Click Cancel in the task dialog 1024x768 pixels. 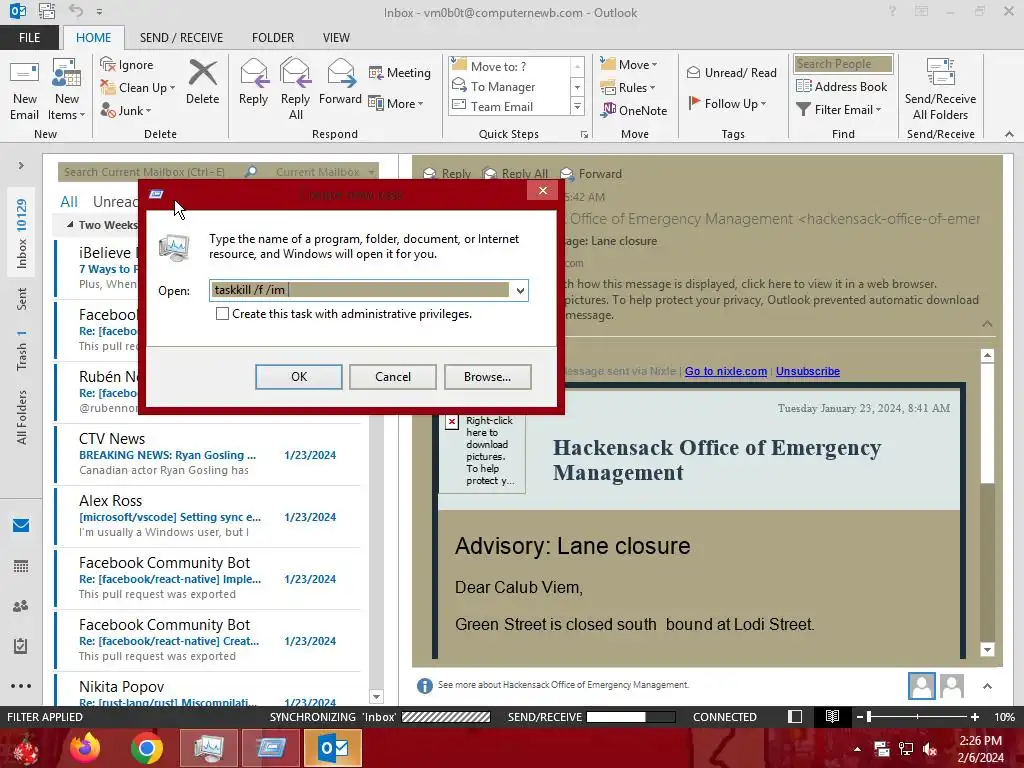tap(392, 377)
